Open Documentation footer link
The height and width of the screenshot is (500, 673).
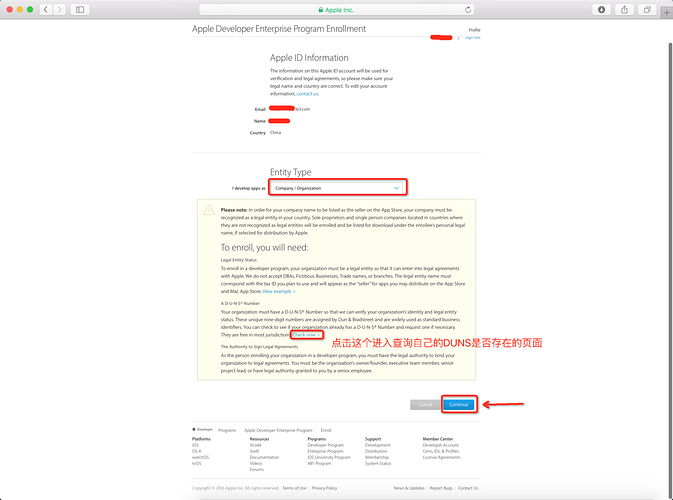pos(264,457)
